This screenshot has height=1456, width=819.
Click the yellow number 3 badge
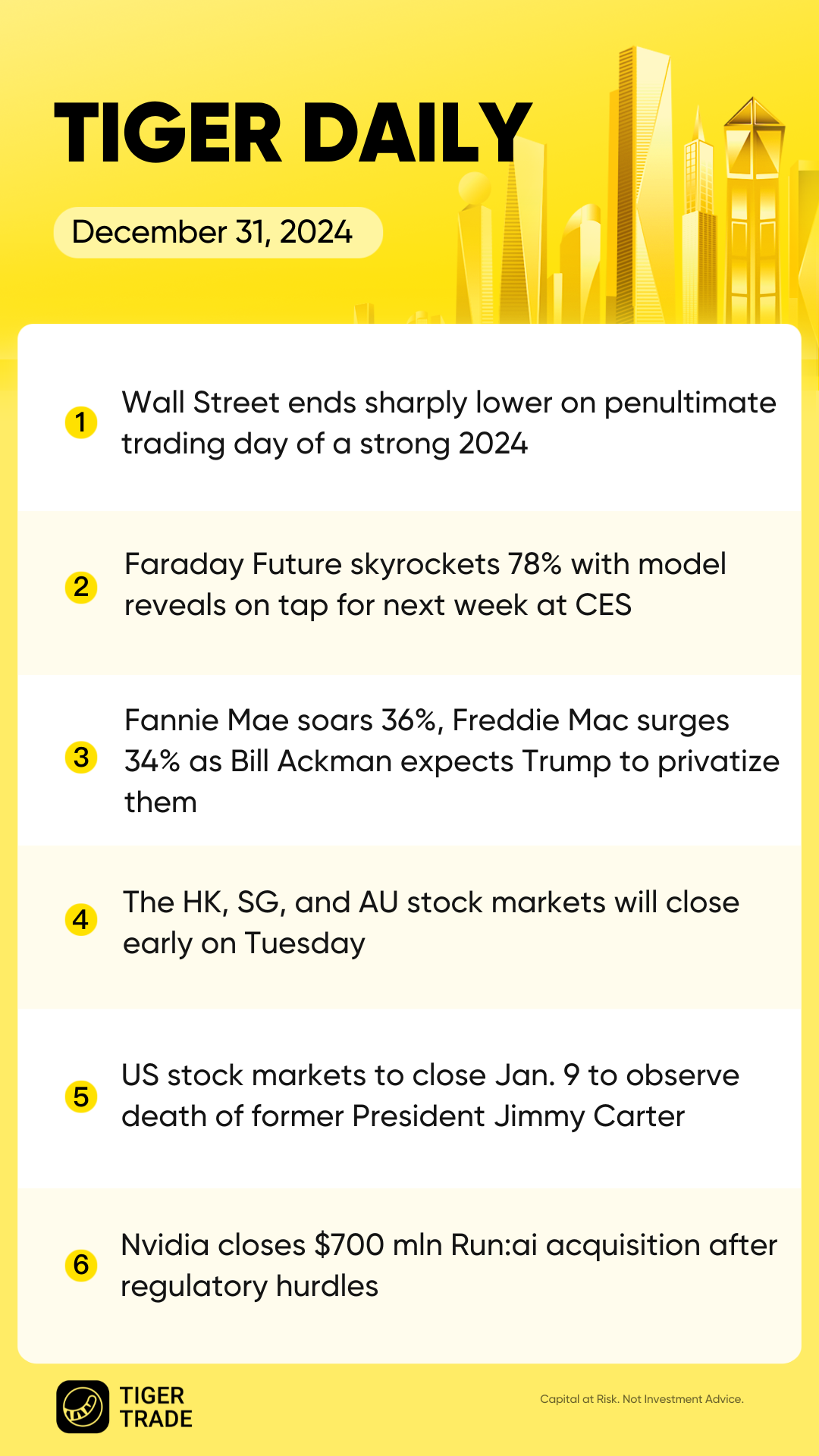[x=81, y=758]
